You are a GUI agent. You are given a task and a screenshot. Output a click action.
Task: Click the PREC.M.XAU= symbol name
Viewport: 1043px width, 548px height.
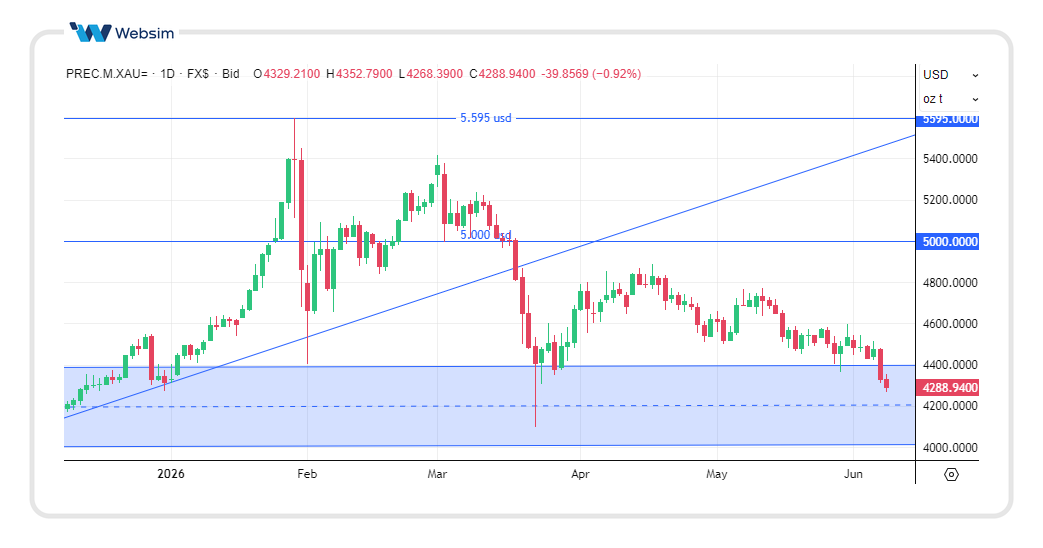pyautogui.click(x=106, y=74)
